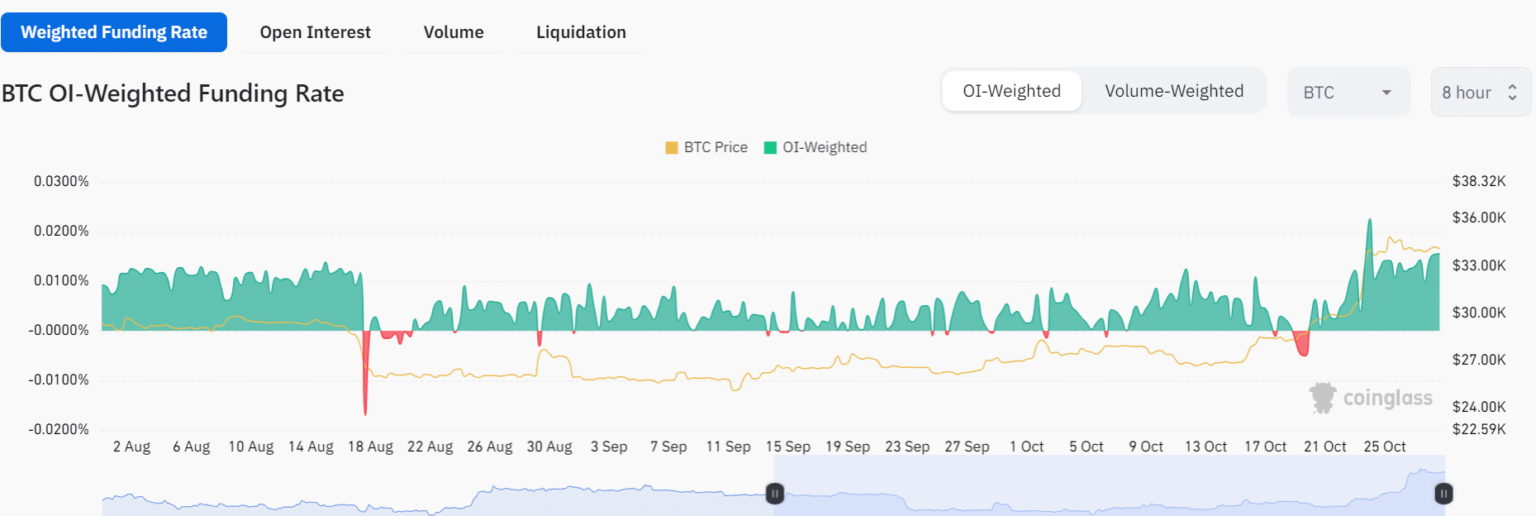Toggle BTC Price legend series
This screenshot has width=1536, height=516.
[715, 147]
